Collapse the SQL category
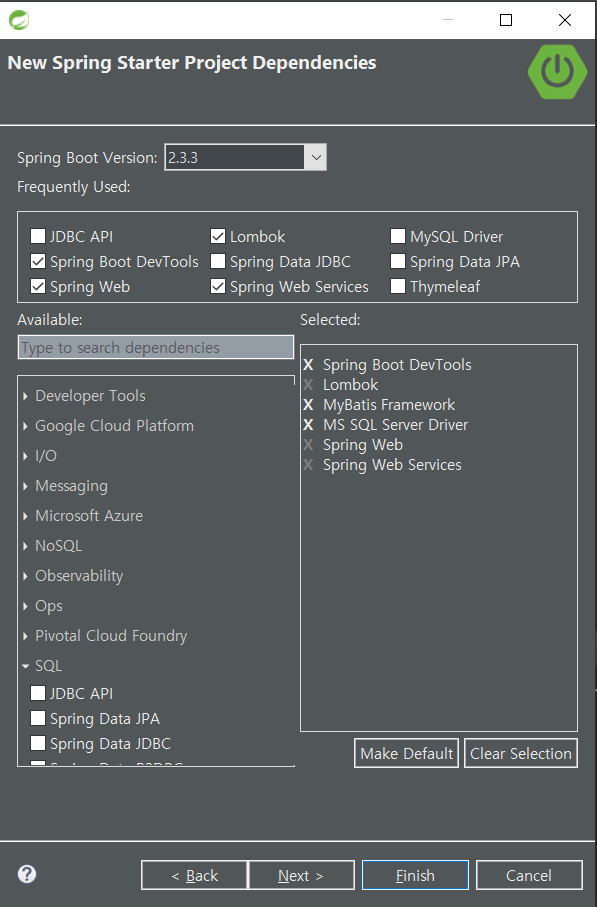597x907 pixels. point(25,666)
